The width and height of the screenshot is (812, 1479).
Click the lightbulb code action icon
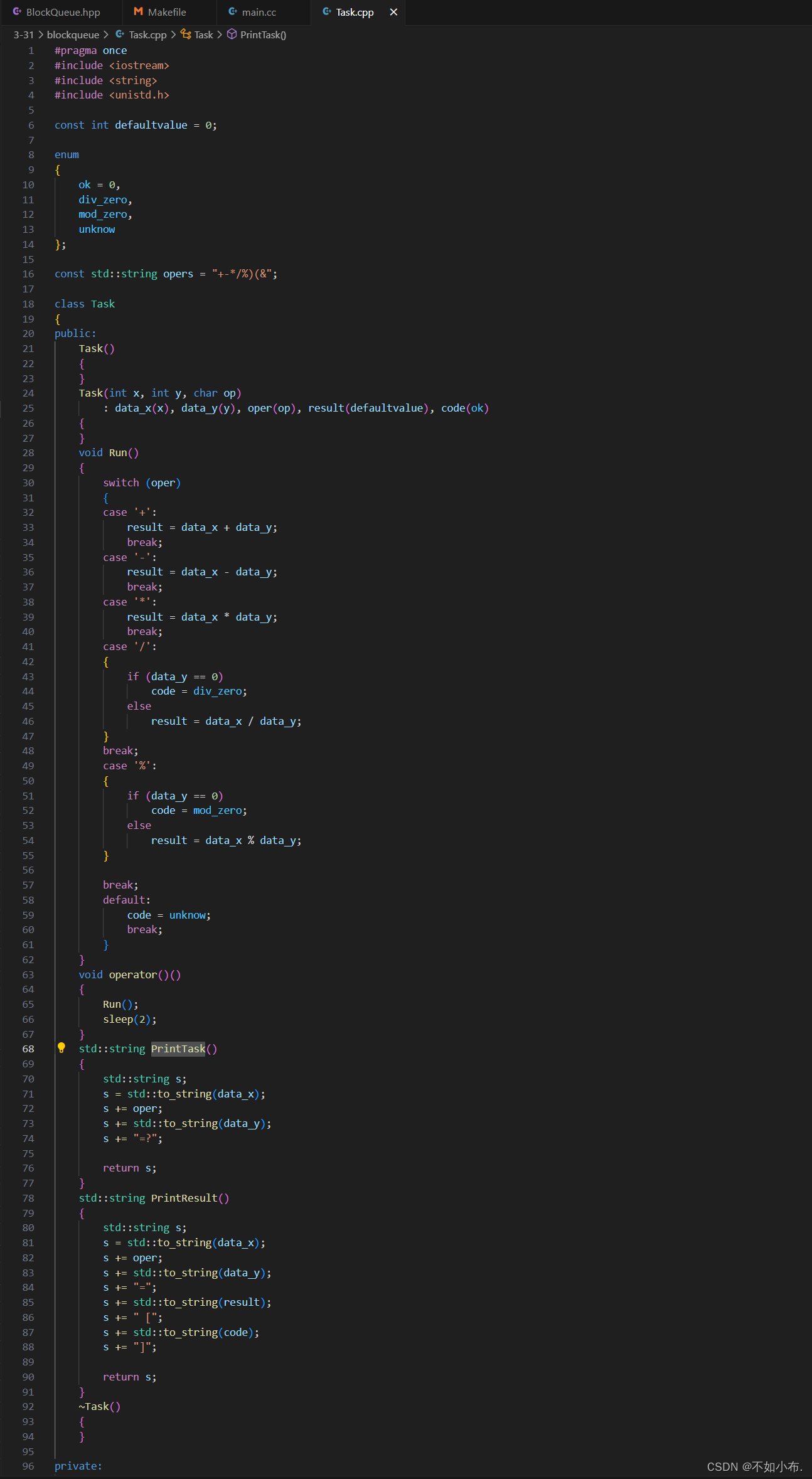(61, 1047)
